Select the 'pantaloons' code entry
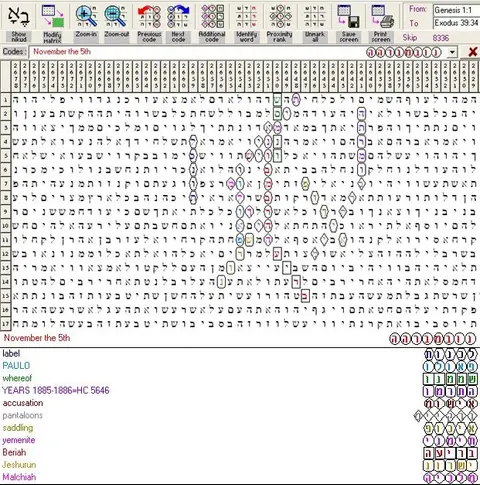The width and height of the screenshot is (480, 485). click(23, 415)
